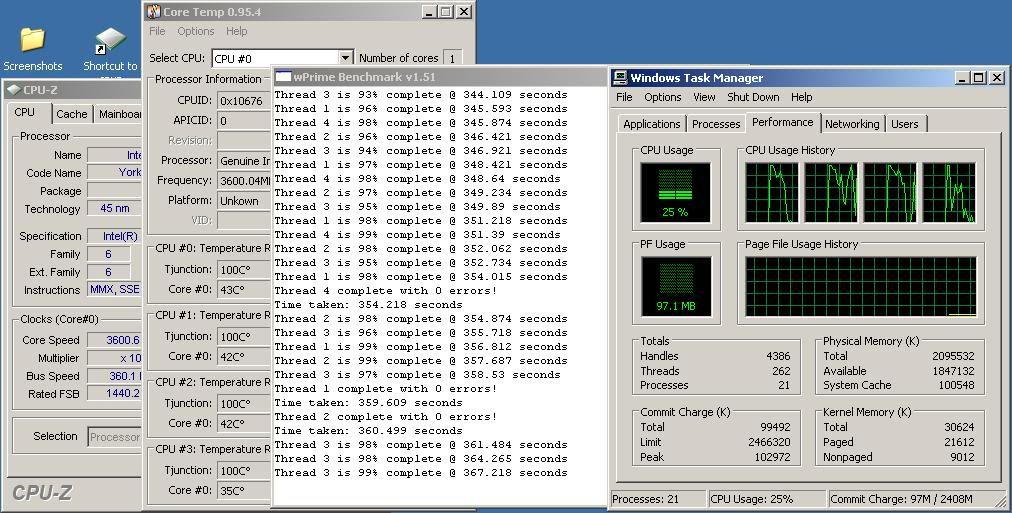Click CPU #1 Tjunction 100C° value
The image size is (1012, 513).
point(244,337)
